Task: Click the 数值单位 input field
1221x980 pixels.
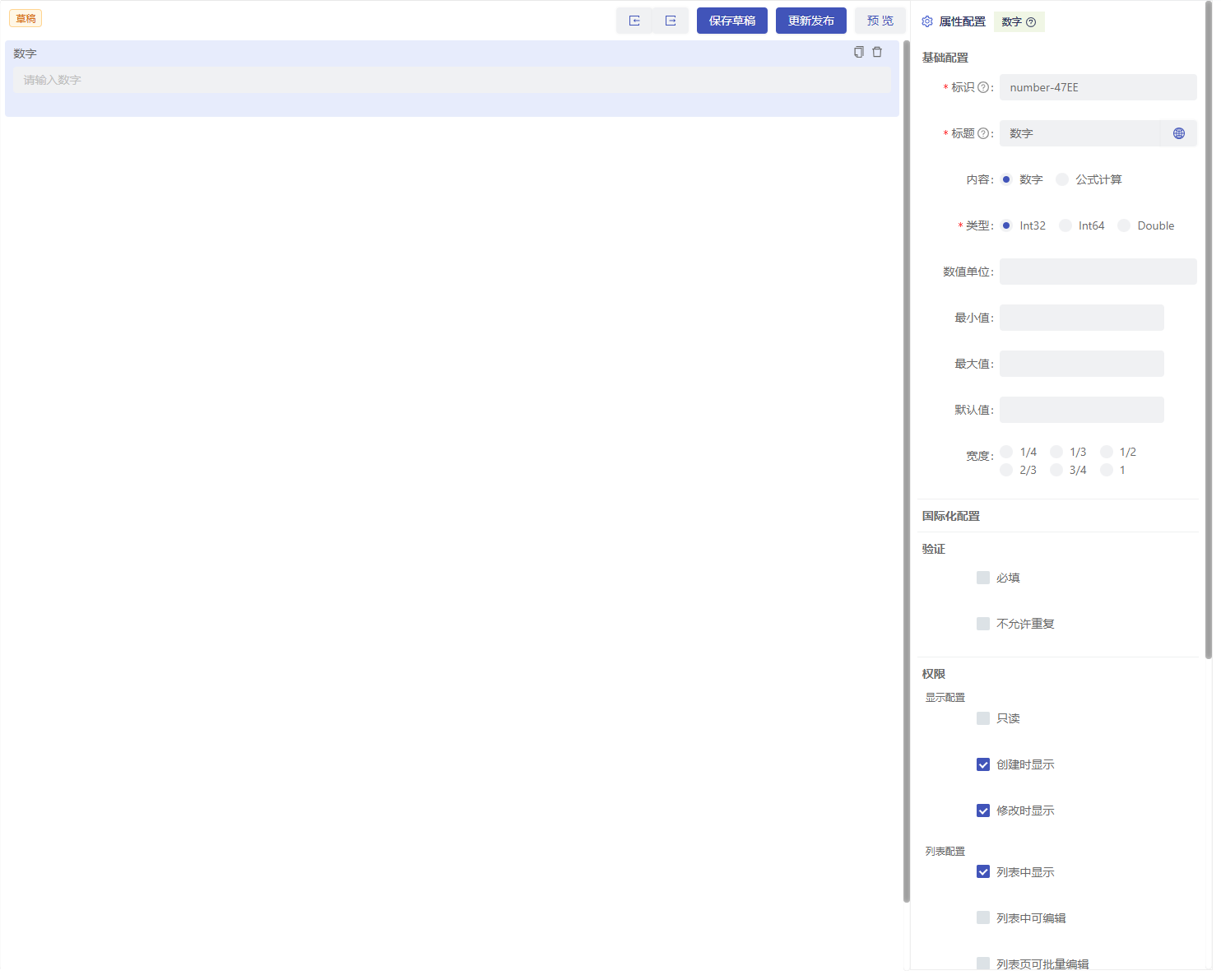Action: [1098, 272]
